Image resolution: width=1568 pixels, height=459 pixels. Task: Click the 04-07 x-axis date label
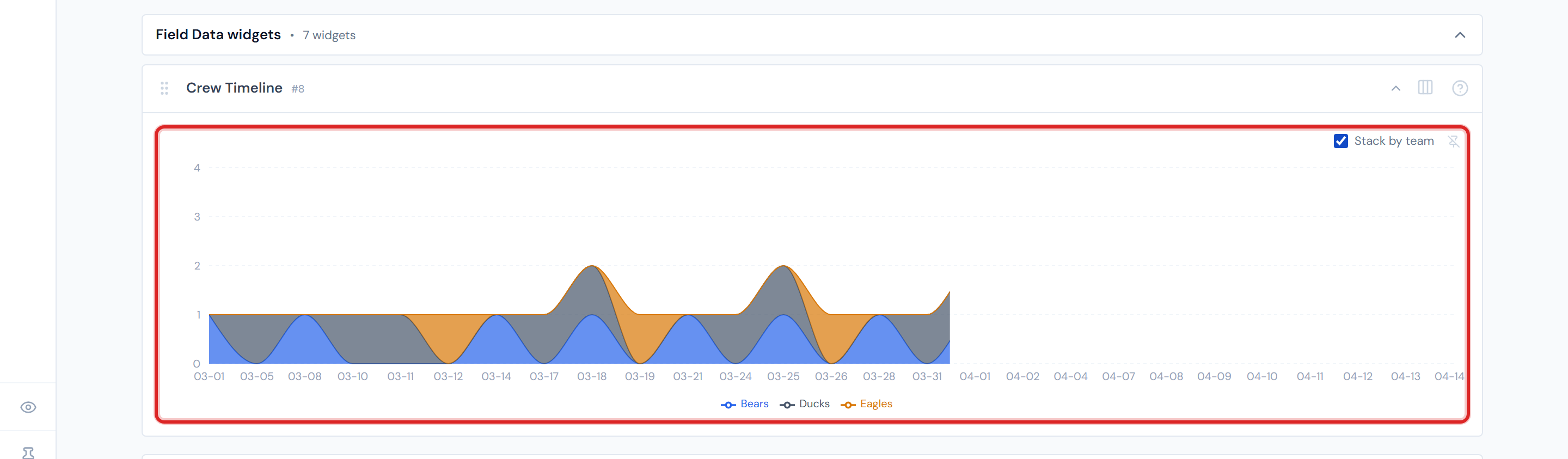[x=1118, y=377]
